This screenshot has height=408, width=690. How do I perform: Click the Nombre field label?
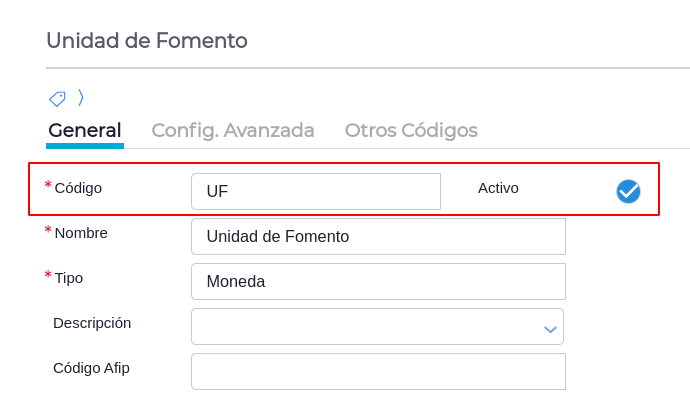pos(81,233)
